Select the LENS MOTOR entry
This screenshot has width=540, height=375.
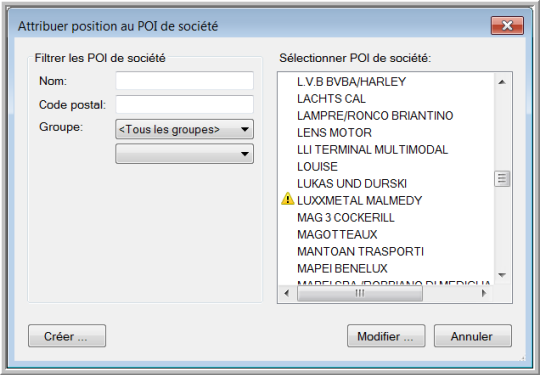(334, 133)
